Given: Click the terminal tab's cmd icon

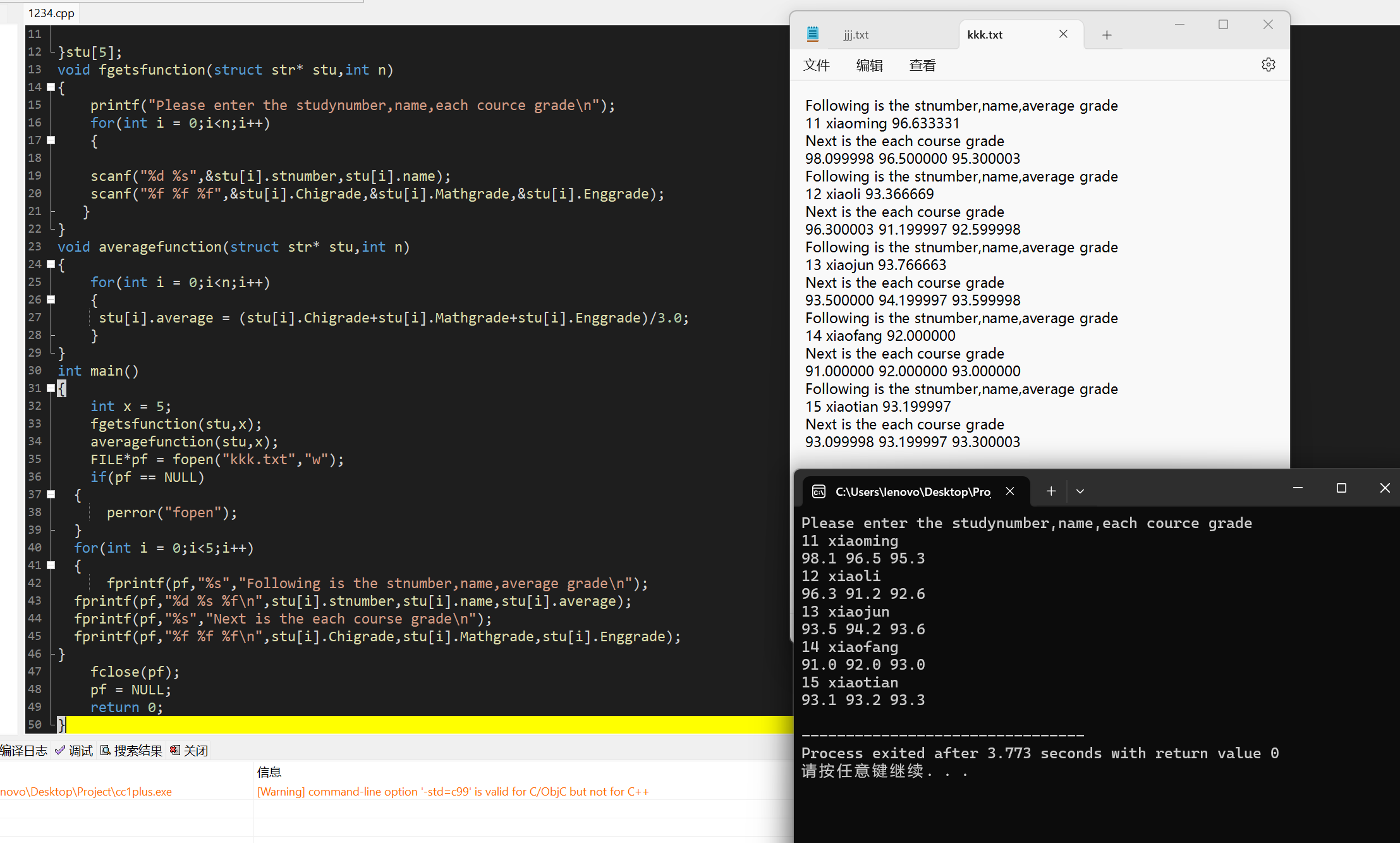Looking at the screenshot, I should pos(819,491).
